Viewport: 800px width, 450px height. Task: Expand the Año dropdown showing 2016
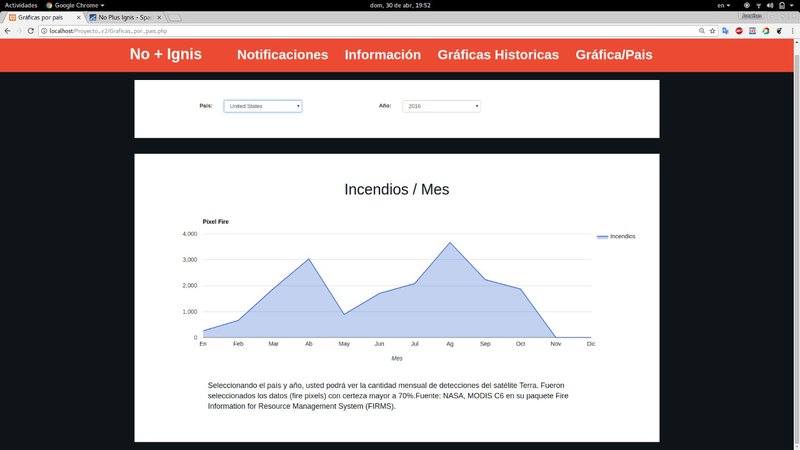coord(441,106)
